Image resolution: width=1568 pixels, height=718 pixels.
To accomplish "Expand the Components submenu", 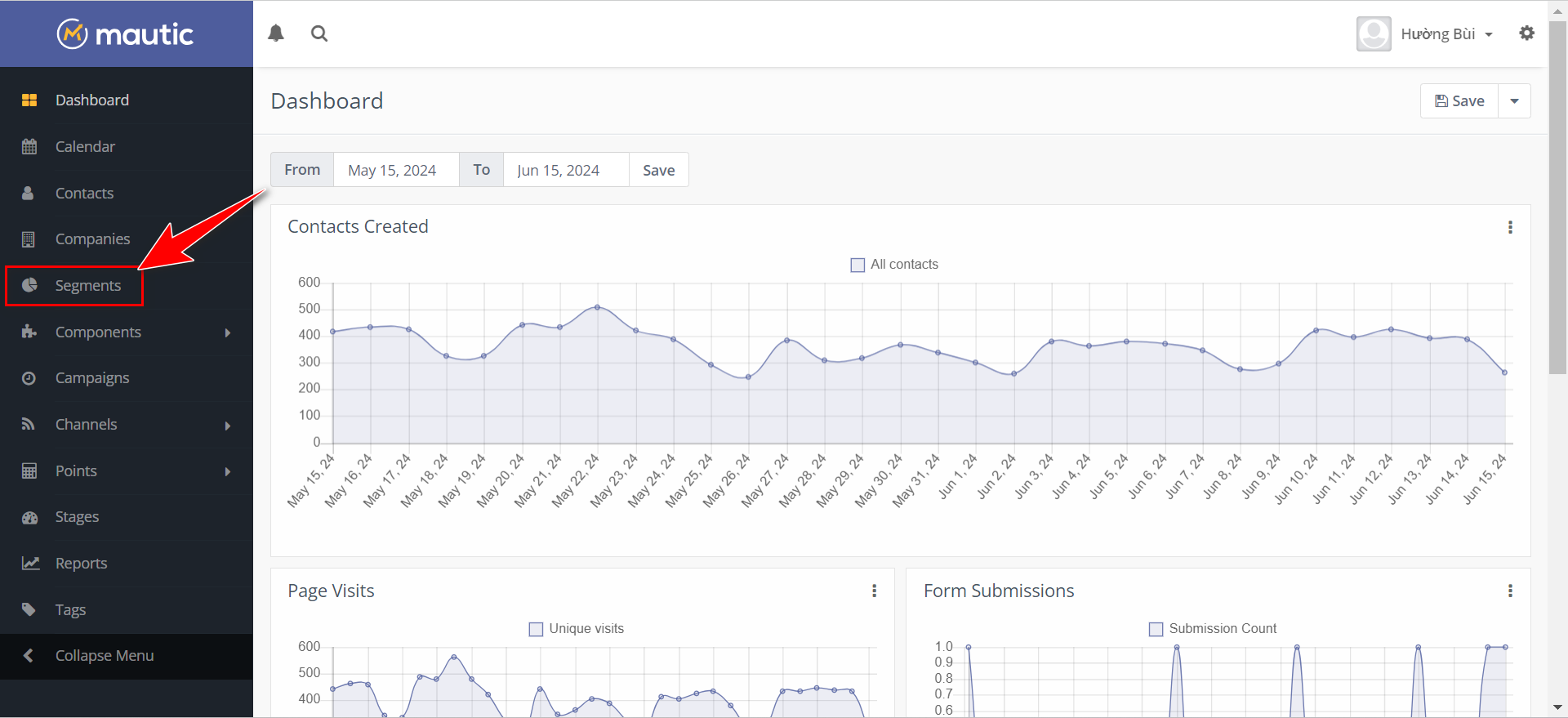I will click(x=227, y=332).
